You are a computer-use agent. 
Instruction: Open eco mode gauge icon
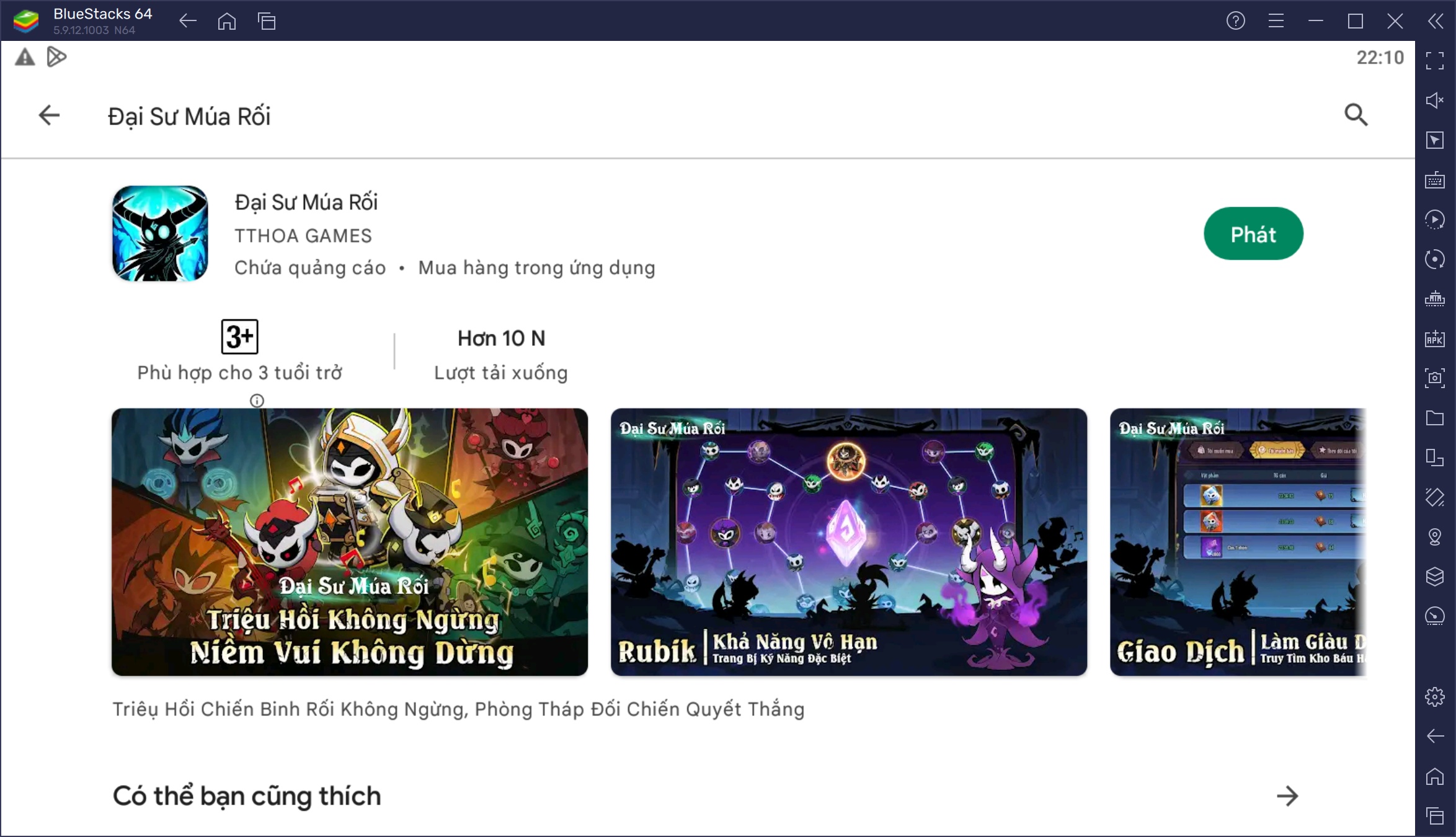click(x=1434, y=616)
